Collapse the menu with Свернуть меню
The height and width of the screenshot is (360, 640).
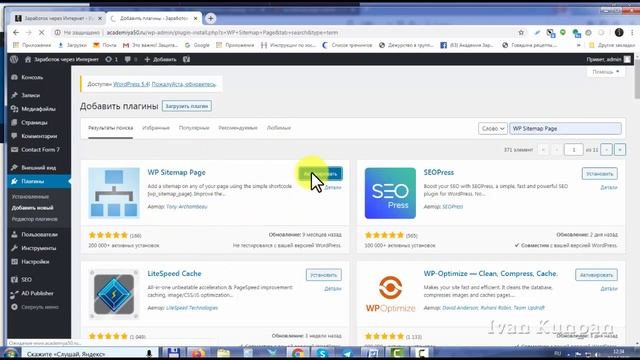(35, 307)
